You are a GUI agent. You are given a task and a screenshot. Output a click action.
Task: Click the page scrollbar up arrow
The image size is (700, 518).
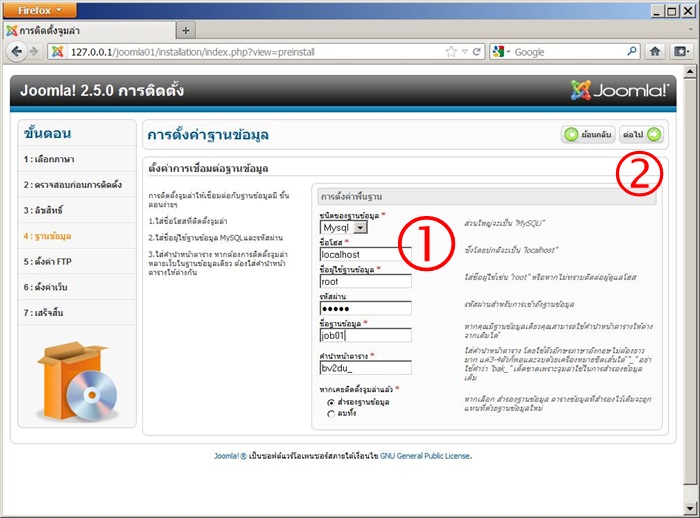coord(690,71)
